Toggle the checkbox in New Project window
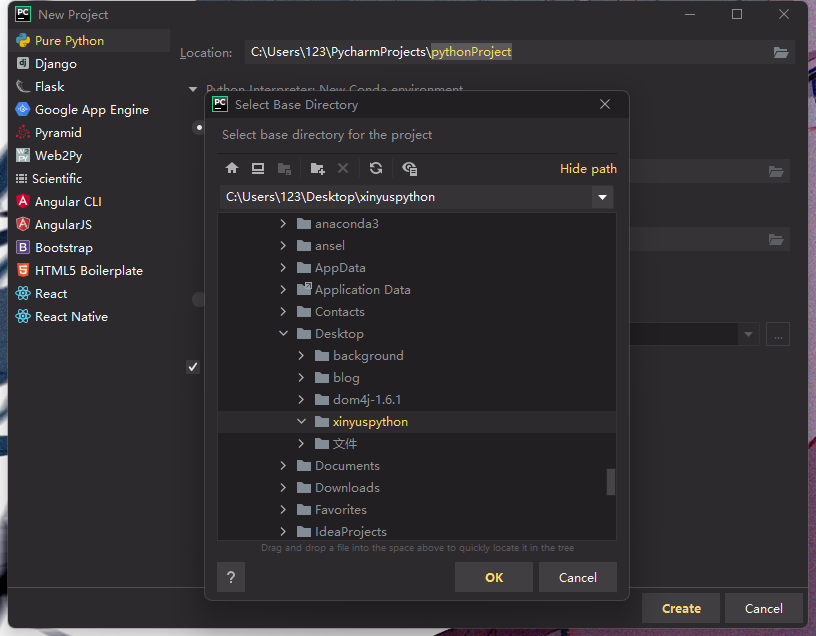 pos(193,367)
